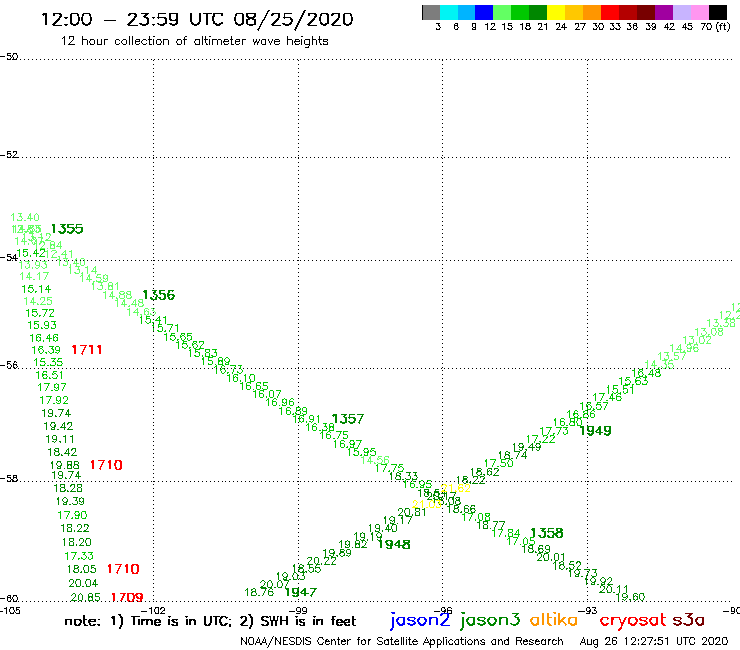Click the '19.60' wave height value
Viewport: 740px width, 650px height.
[x=631, y=597]
